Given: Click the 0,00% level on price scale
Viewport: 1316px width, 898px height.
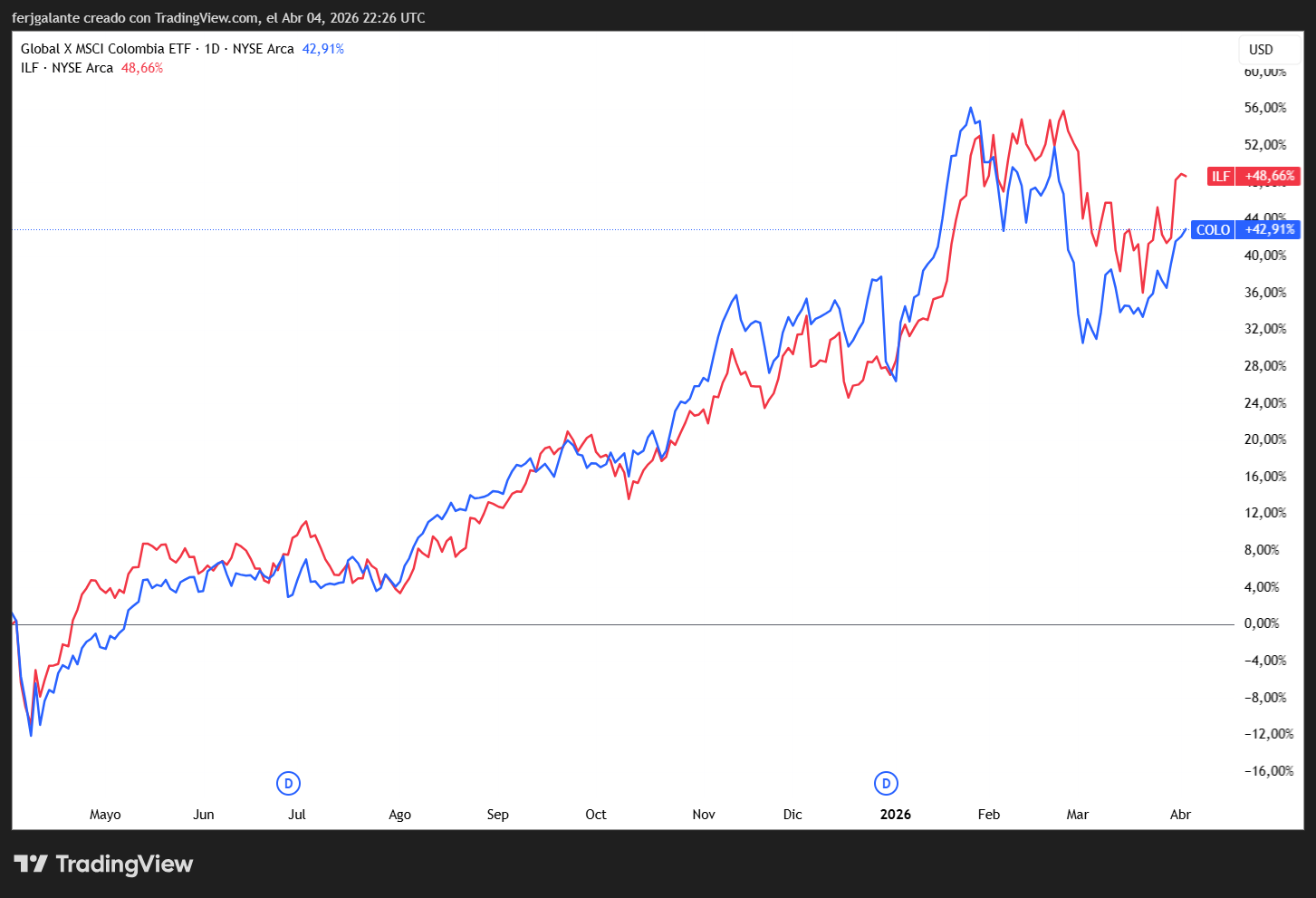Looking at the screenshot, I should (x=1262, y=623).
